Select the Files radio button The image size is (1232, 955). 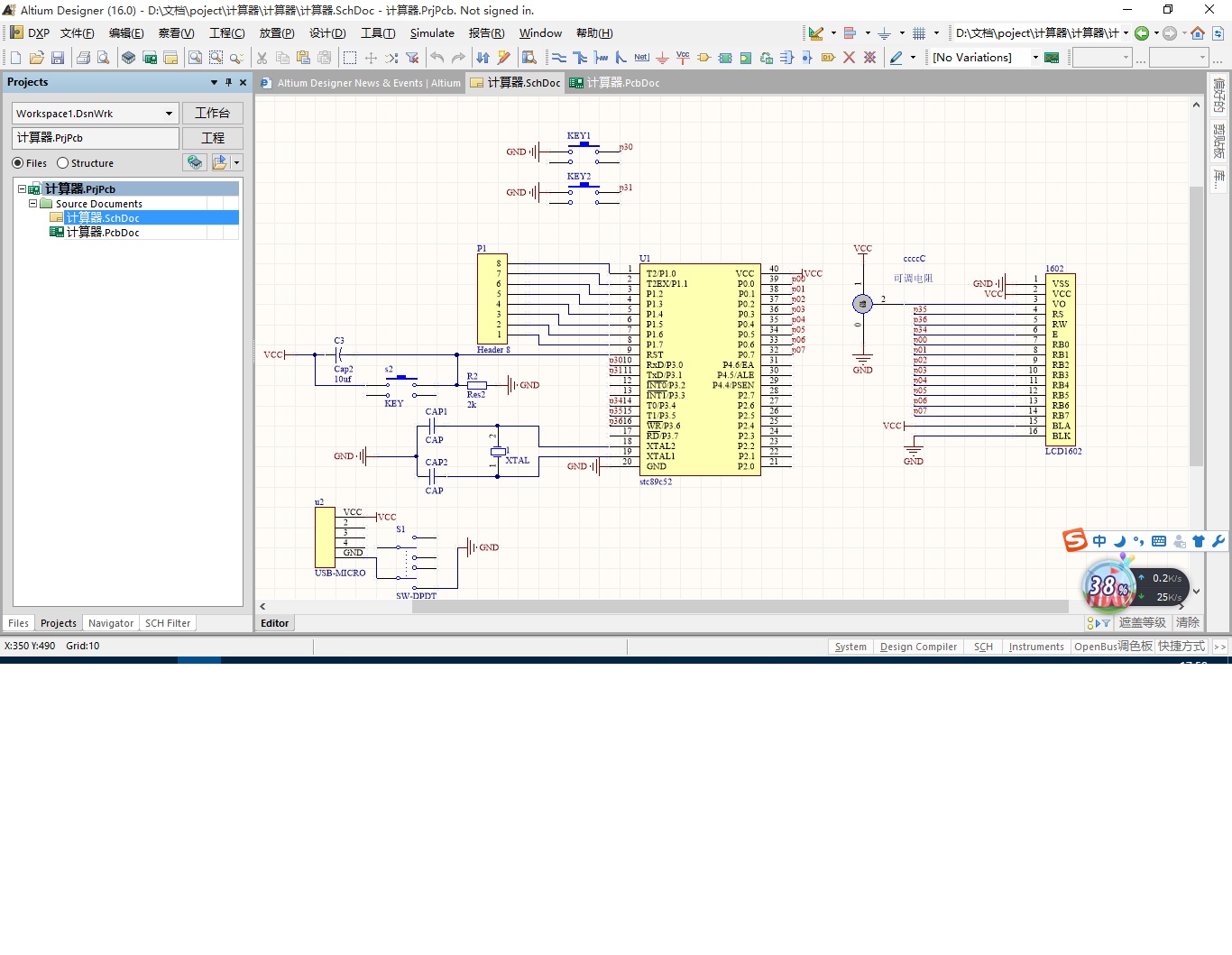tap(18, 163)
